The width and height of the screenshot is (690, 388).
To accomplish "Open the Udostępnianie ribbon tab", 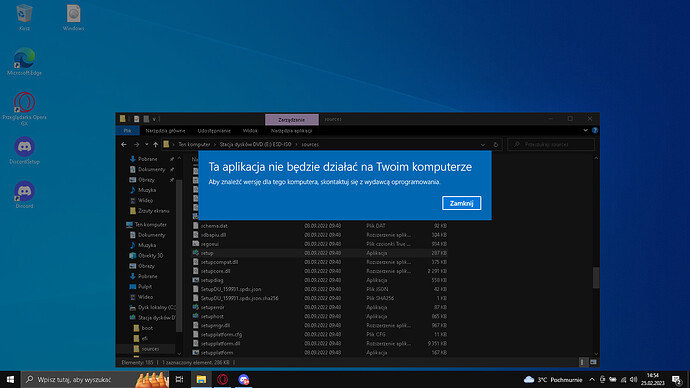I will (214, 131).
